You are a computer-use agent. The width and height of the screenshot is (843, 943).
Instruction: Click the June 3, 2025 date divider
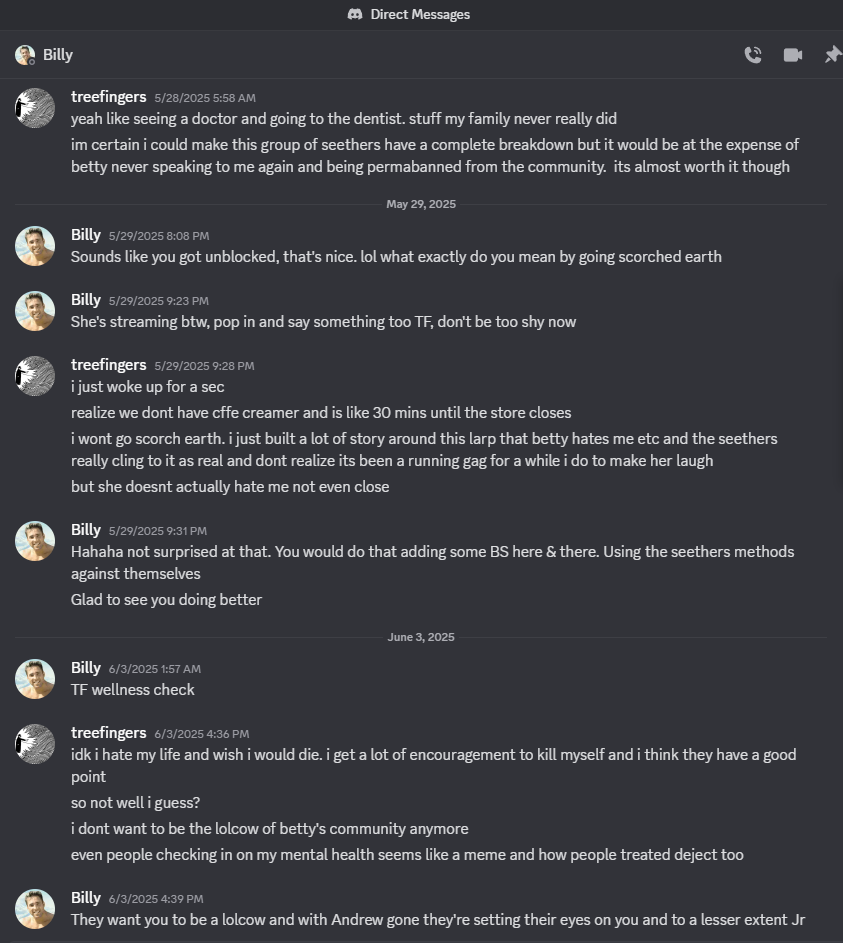click(x=421, y=637)
